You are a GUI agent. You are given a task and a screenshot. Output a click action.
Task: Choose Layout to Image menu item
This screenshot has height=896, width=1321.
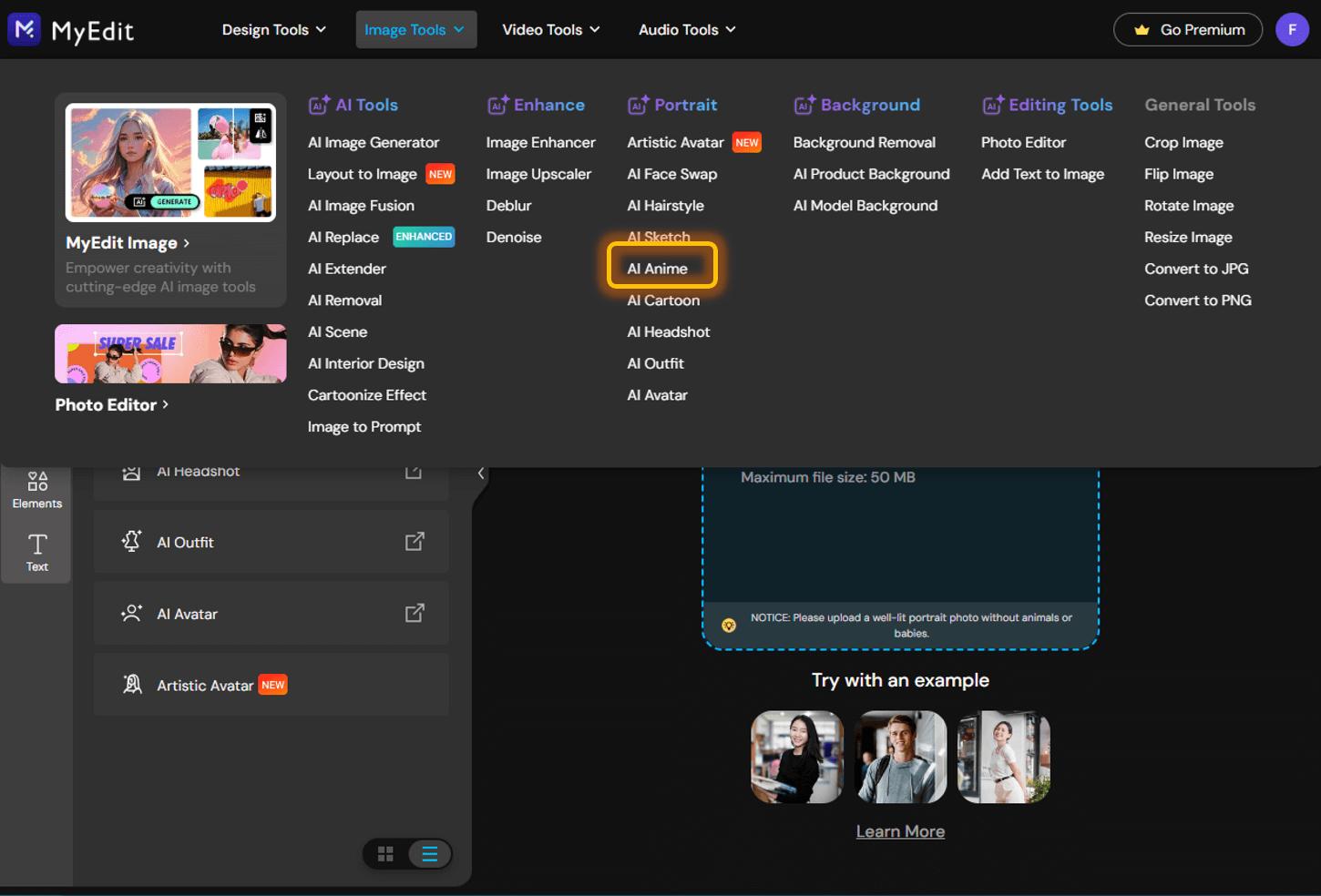coord(363,174)
